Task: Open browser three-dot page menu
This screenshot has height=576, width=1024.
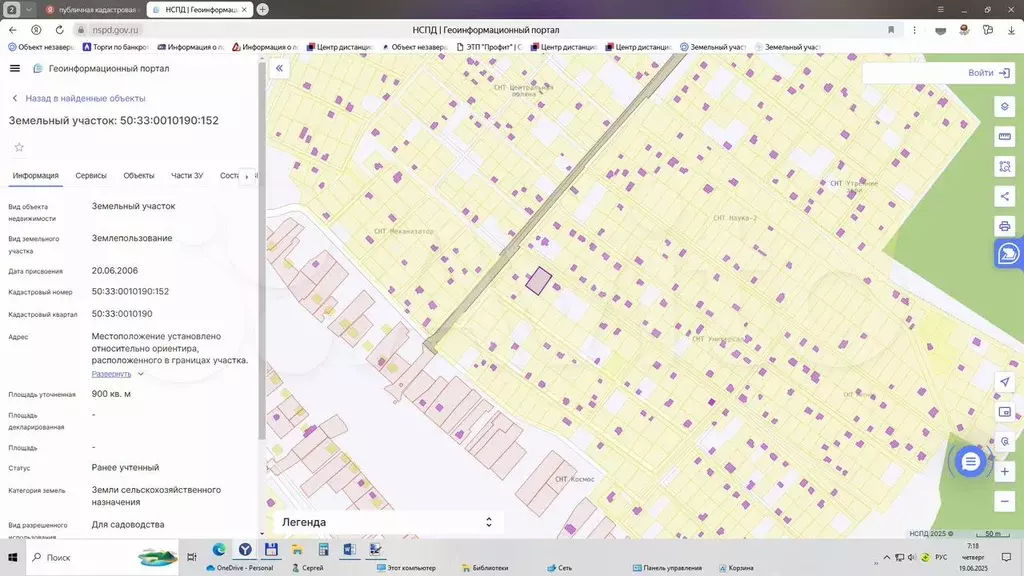Action: click(914, 30)
